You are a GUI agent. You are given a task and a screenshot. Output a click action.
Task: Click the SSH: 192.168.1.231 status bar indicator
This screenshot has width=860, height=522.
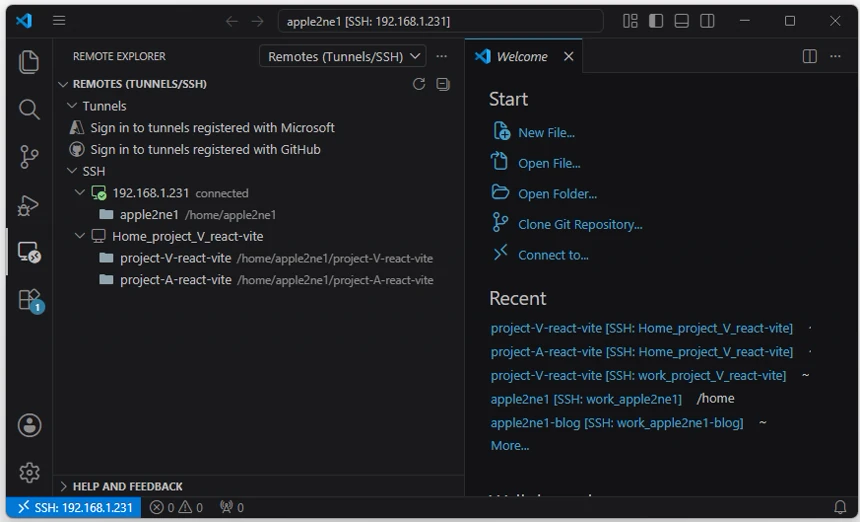73,508
